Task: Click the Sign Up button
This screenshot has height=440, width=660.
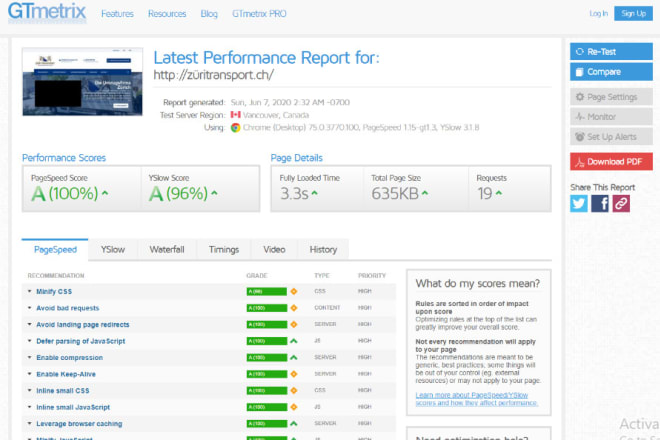Action: point(633,13)
